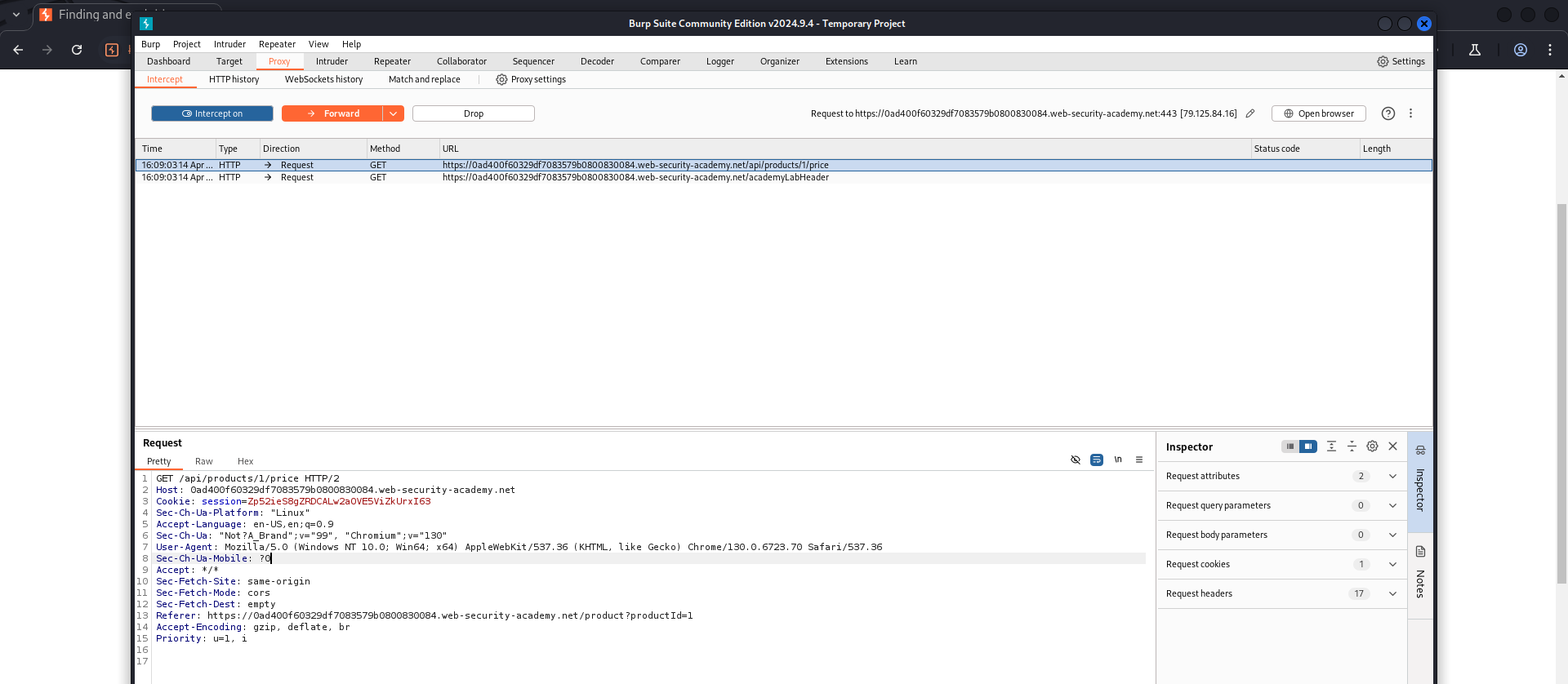Open the Logger tab
The width and height of the screenshot is (1568, 684).
(719, 61)
